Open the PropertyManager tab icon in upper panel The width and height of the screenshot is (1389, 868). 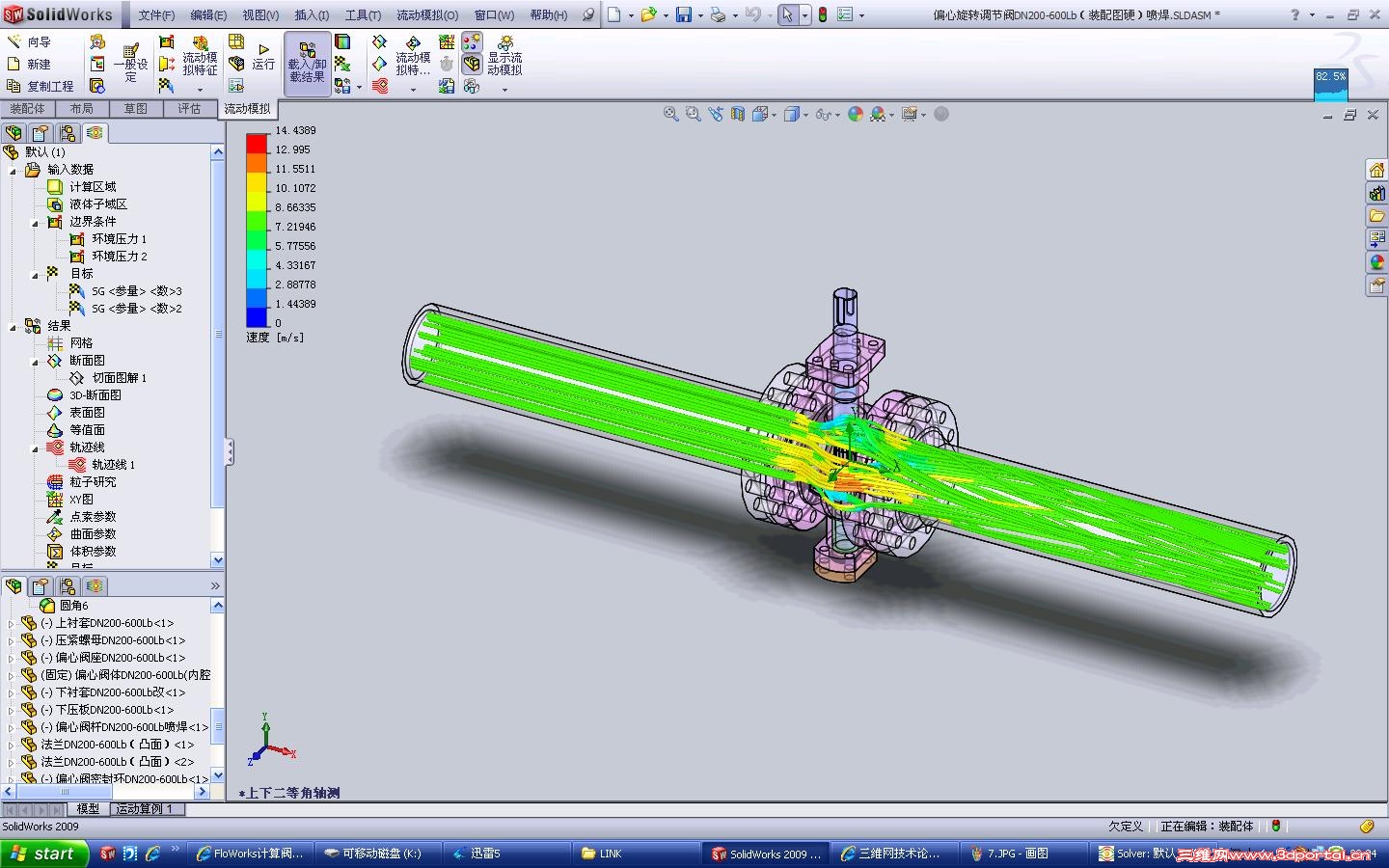[x=41, y=133]
